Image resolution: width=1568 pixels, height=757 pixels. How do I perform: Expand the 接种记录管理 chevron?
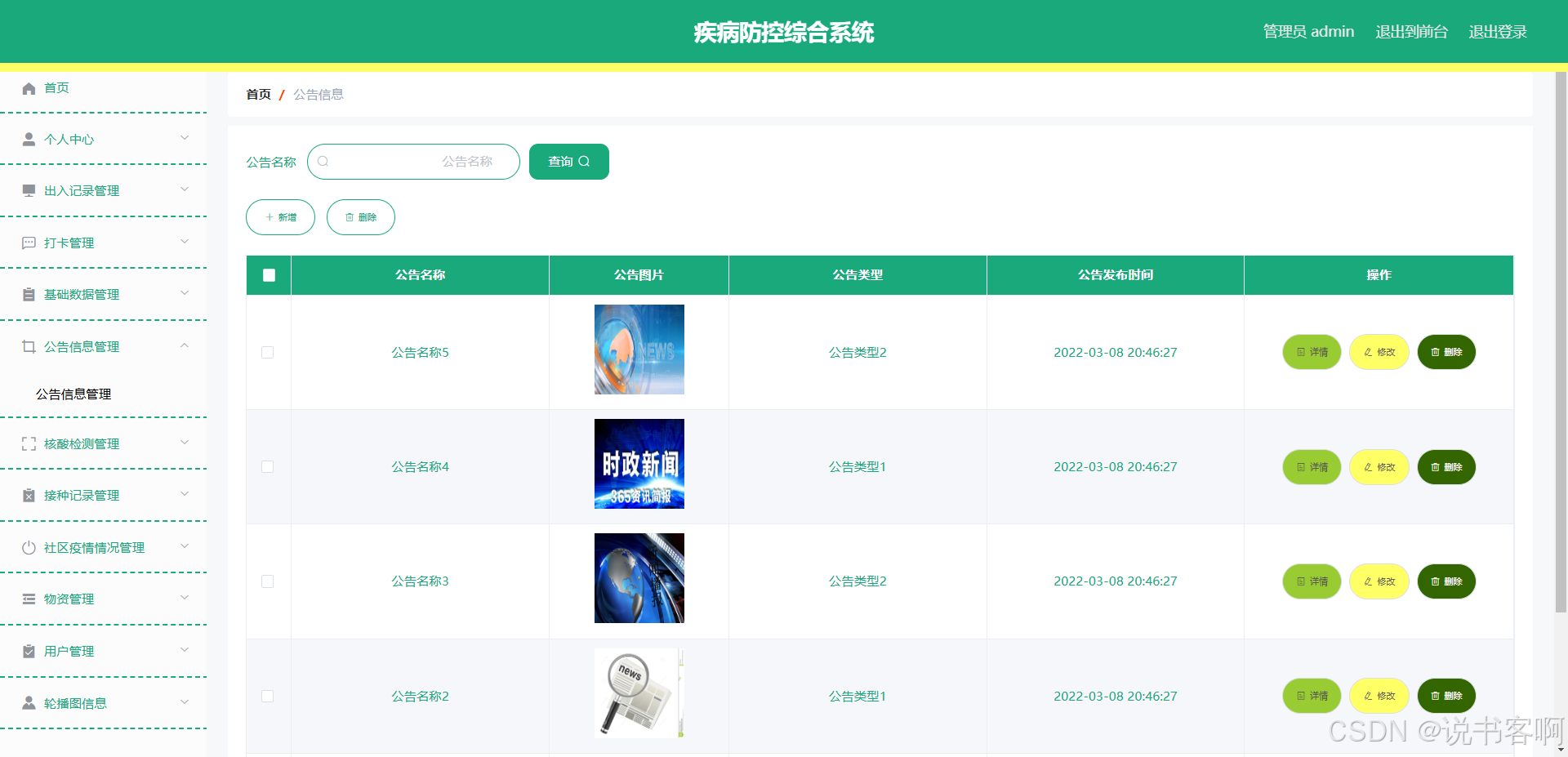(185, 494)
